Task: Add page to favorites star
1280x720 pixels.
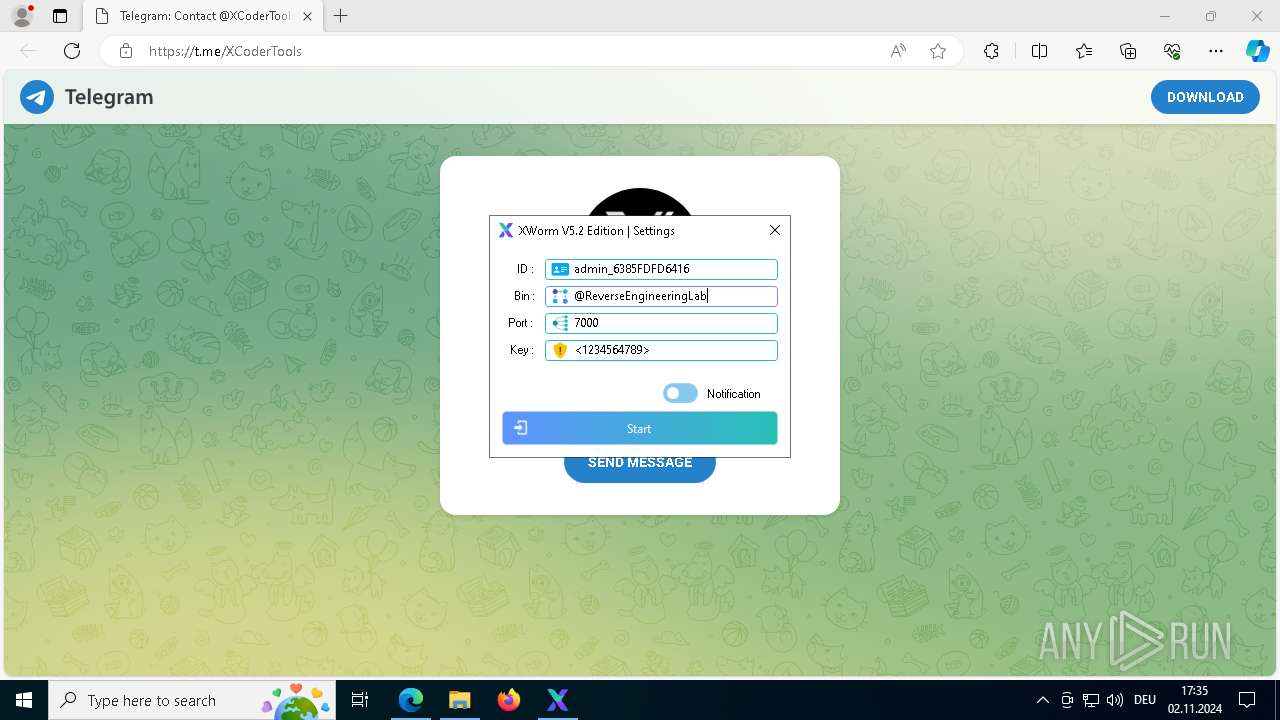Action: [938, 51]
